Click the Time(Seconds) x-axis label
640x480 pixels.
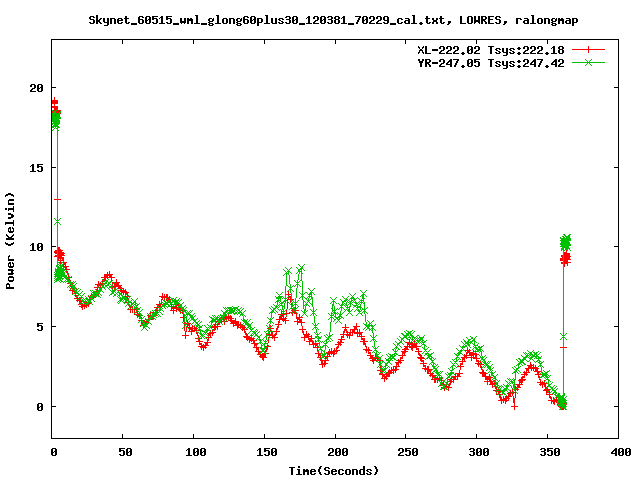point(334,471)
